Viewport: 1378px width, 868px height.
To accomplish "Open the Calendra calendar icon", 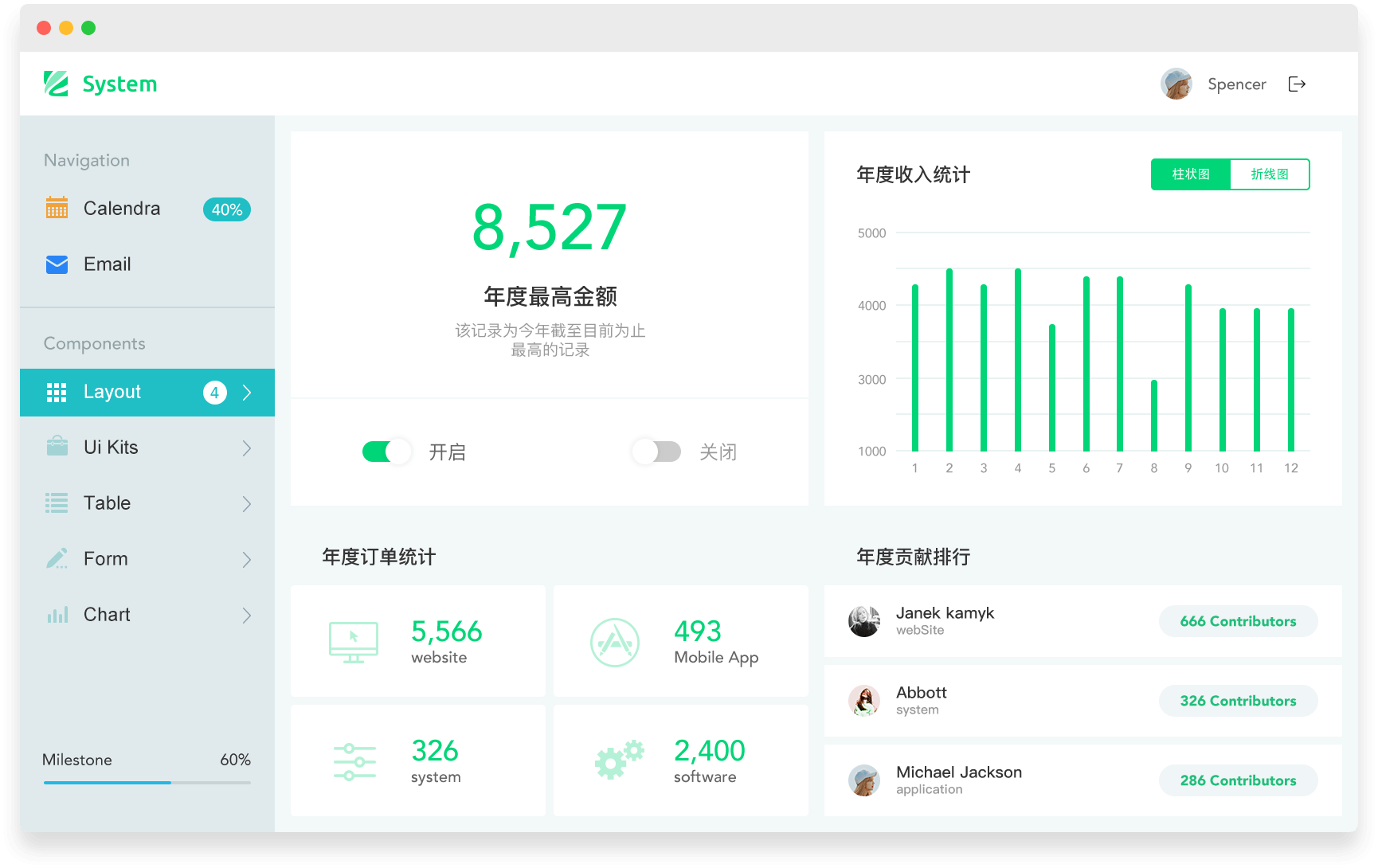I will (57, 208).
